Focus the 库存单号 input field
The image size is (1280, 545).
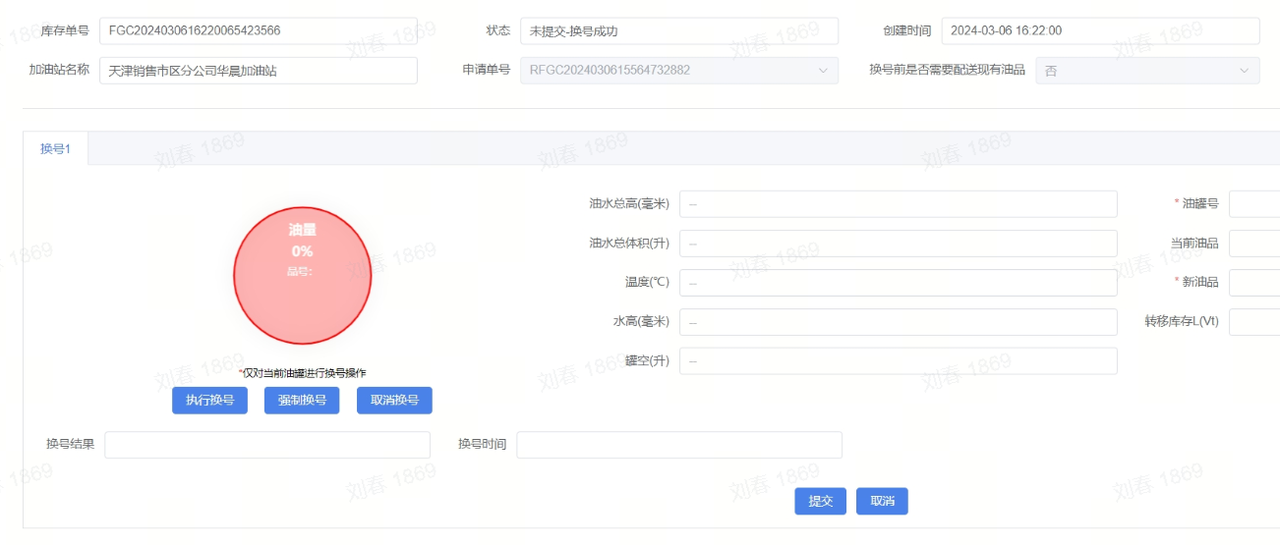[x=258, y=31]
